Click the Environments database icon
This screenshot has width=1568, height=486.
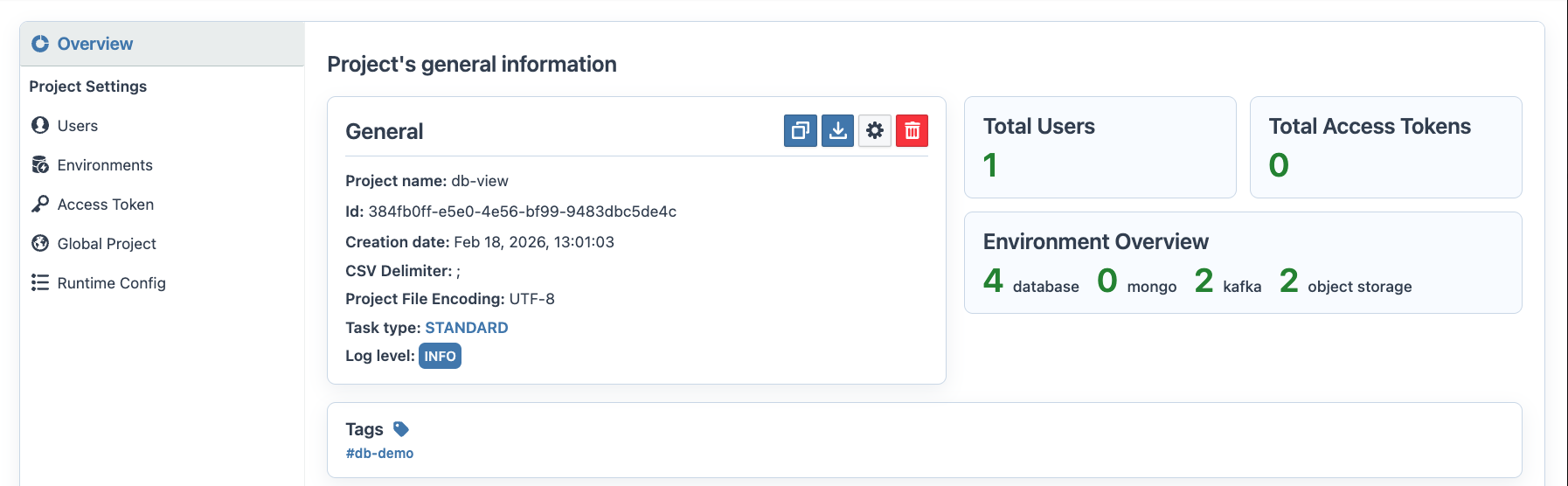[40, 164]
